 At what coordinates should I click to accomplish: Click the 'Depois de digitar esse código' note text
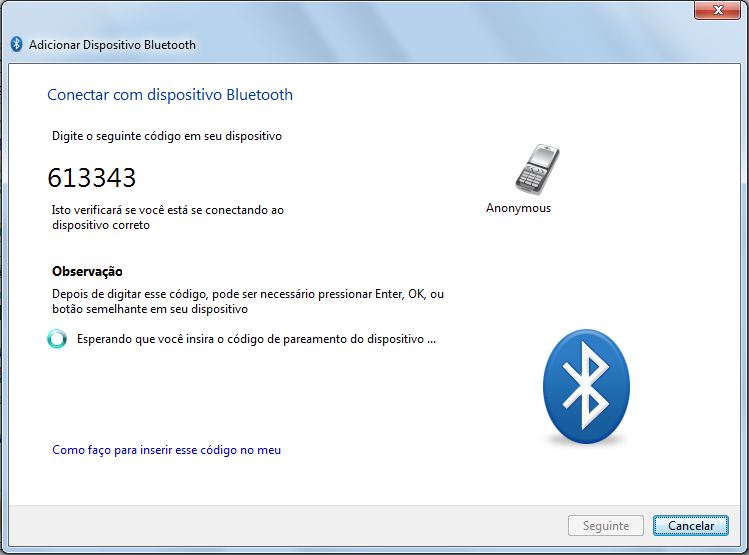point(248,301)
